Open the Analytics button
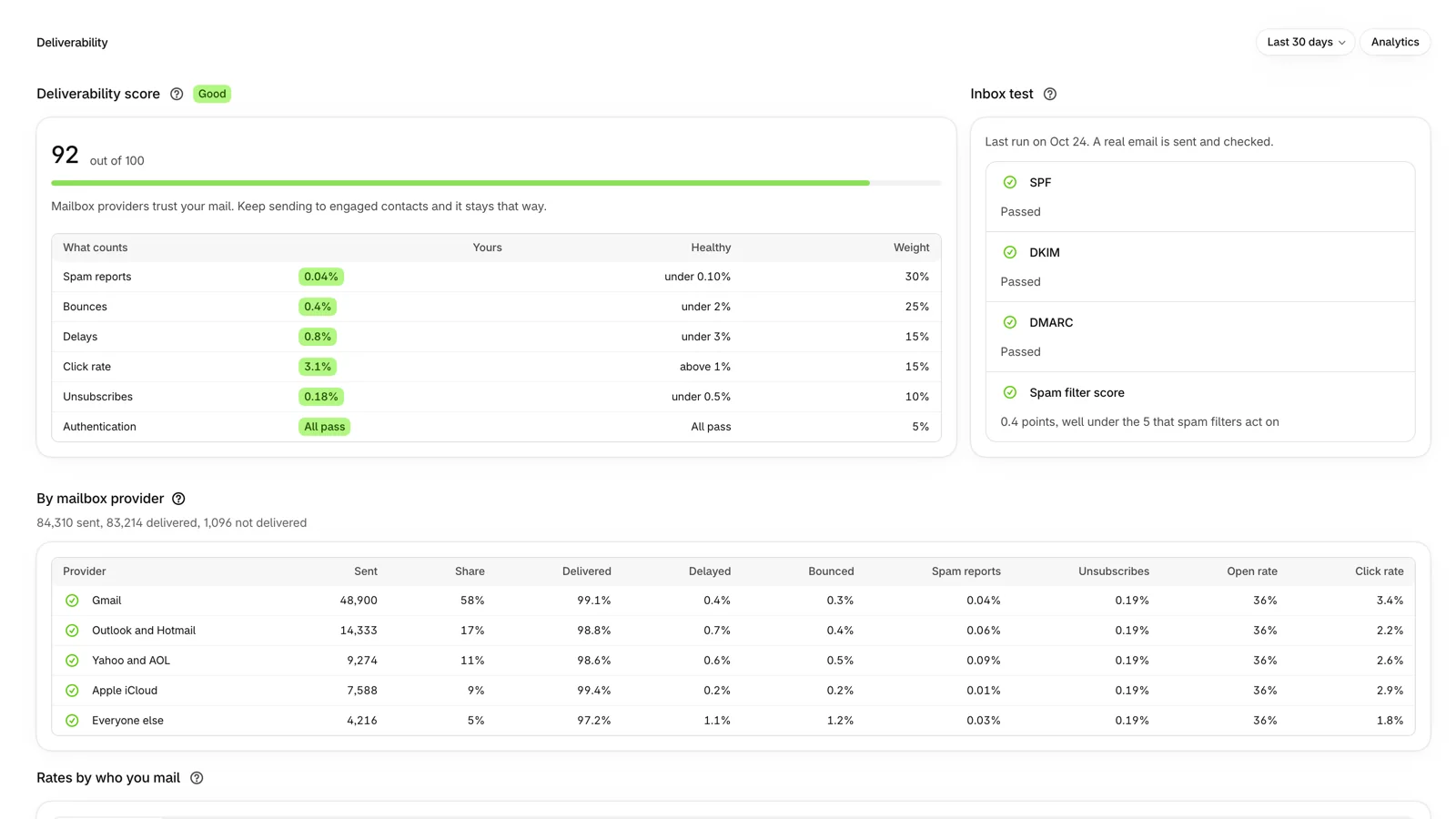Image resolution: width=1456 pixels, height=819 pixels. click(x=1395, y=42)
